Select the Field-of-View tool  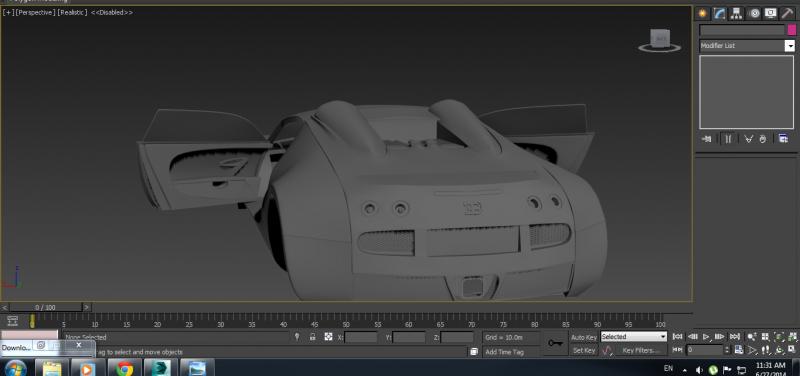[752, 350]
